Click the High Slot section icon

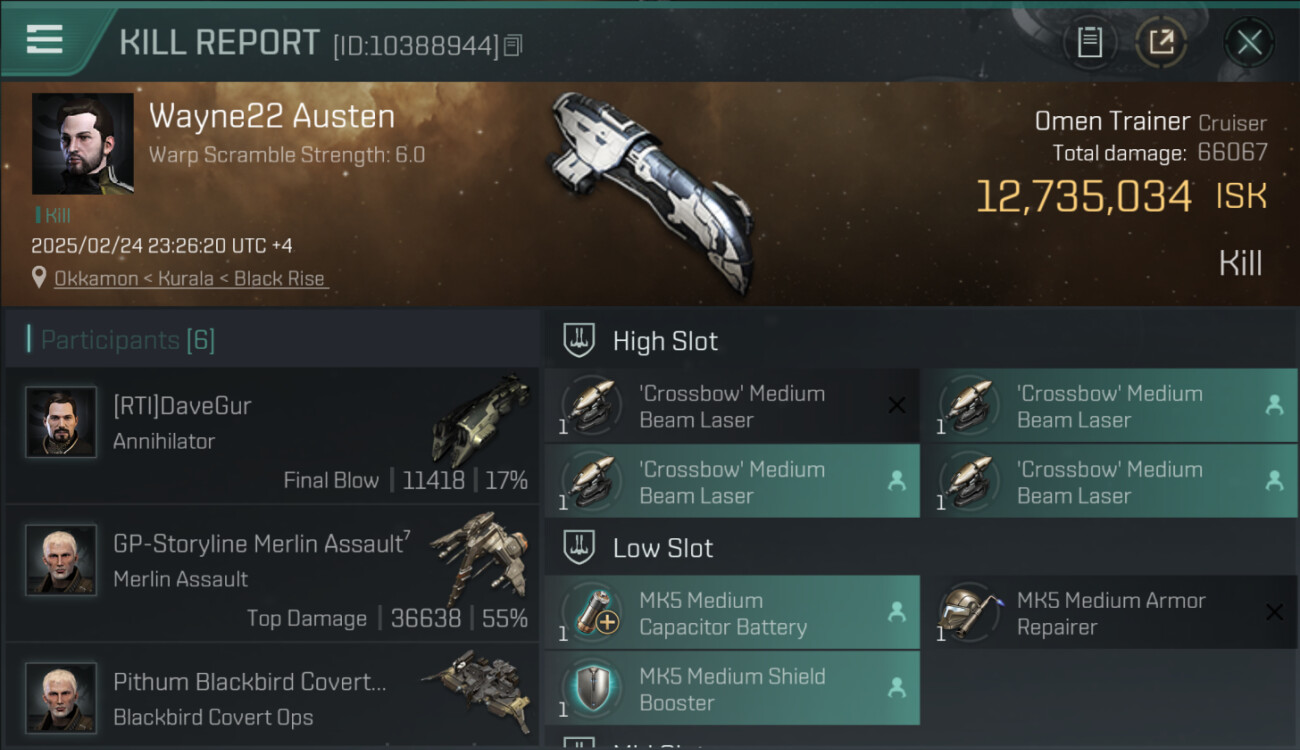579,340
